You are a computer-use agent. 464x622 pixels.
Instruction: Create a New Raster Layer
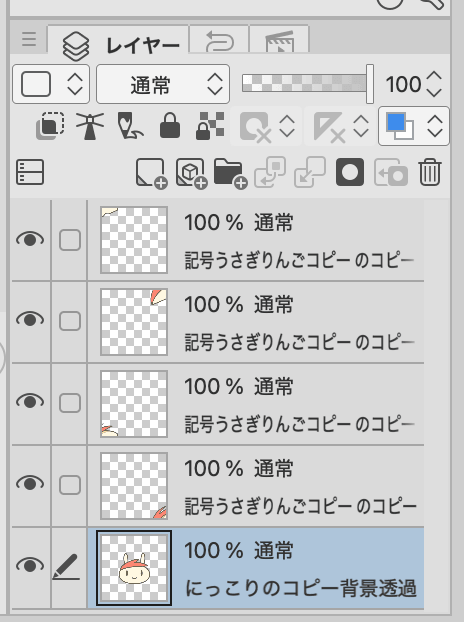click(x=151, y=173)
